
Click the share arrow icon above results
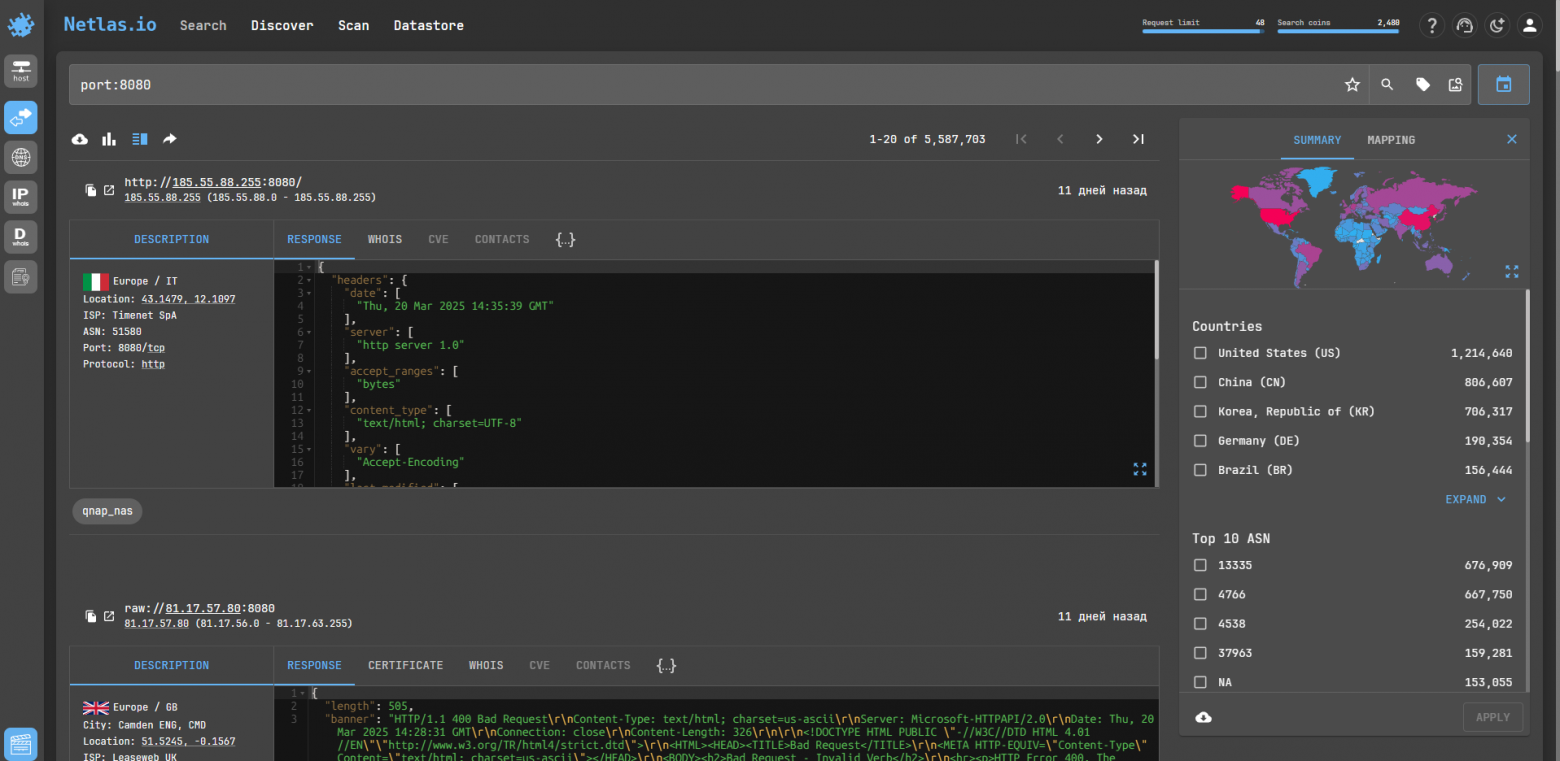[169, 139]
